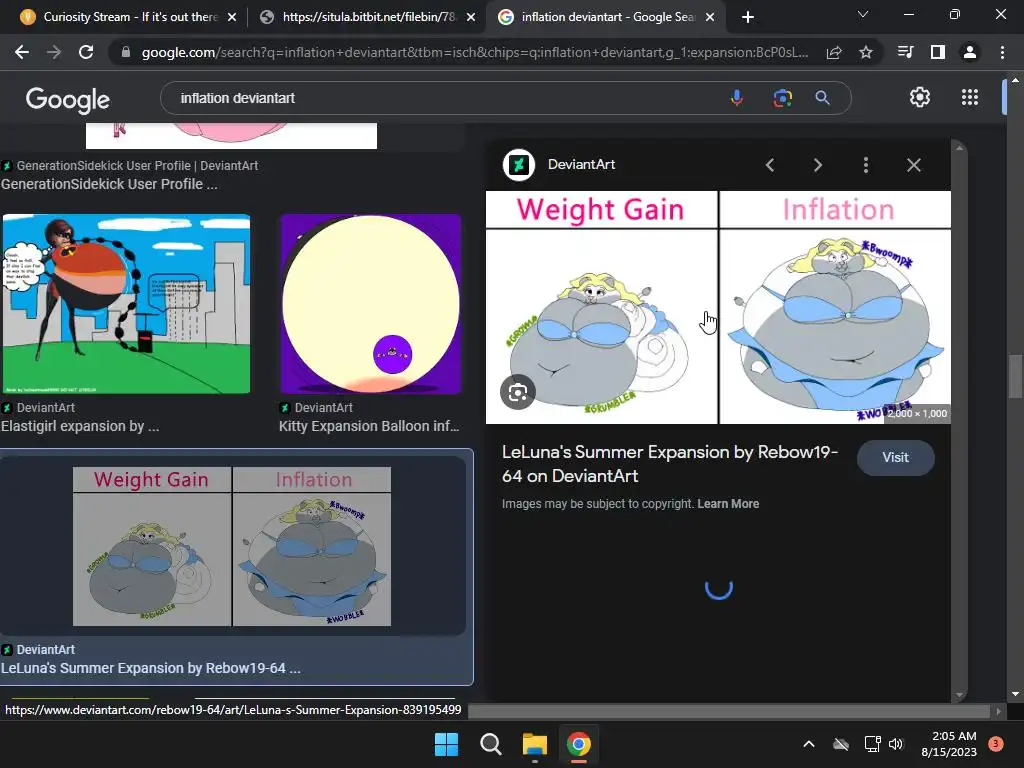The image size is (1024, 768).
Task: Open Elastigirl expansion thumbnail
Action: [x=126, y=304]
